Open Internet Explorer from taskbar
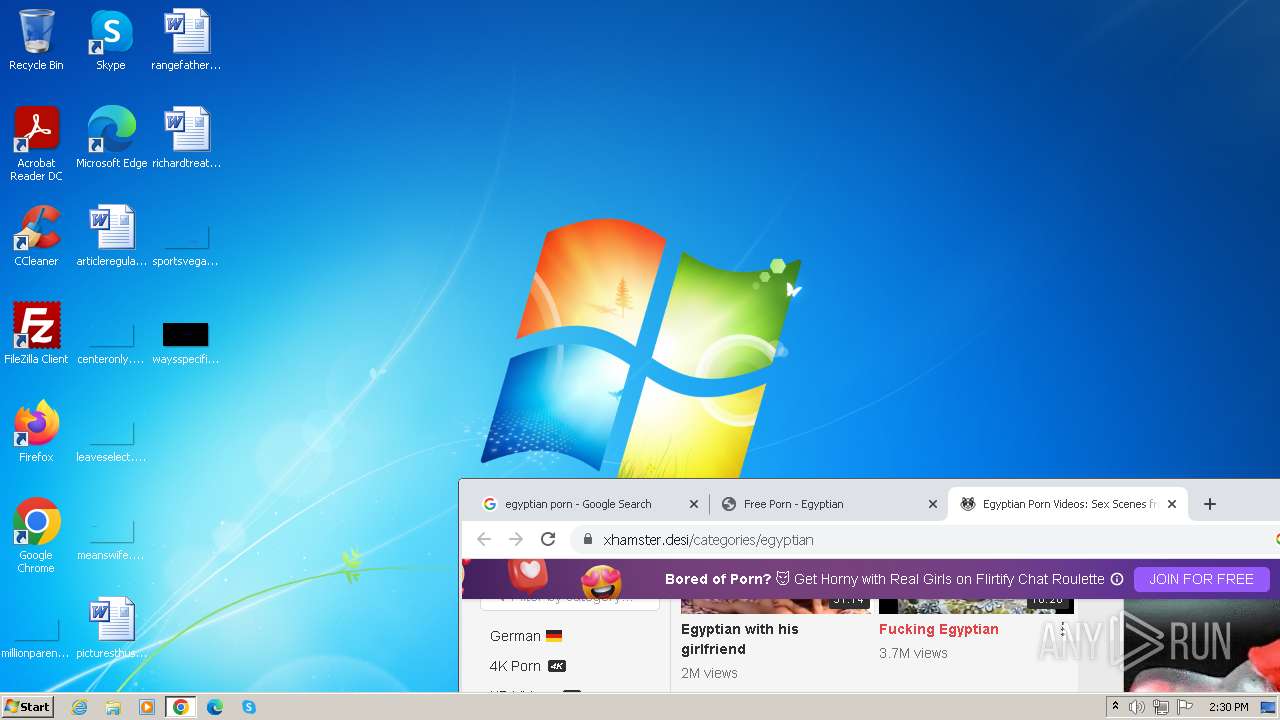The width and height of the screenshot is (1280, 720). click(79, 707)
